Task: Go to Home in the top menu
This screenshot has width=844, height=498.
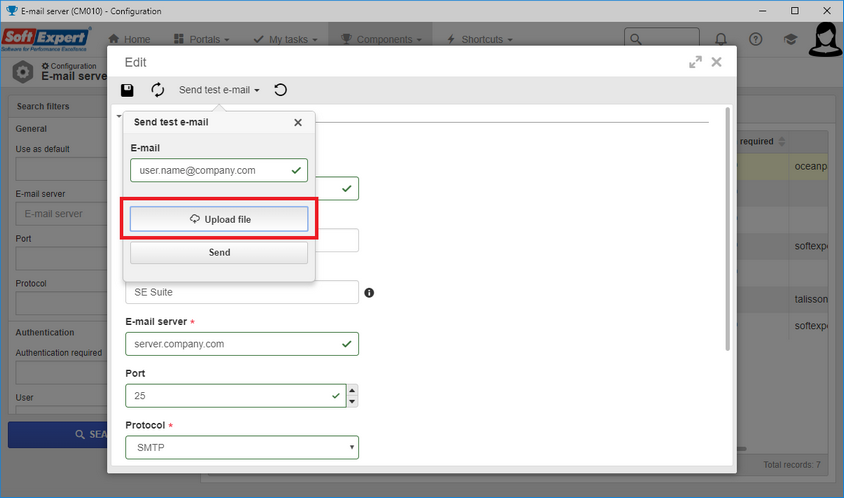Action: (x=129, y=39)
